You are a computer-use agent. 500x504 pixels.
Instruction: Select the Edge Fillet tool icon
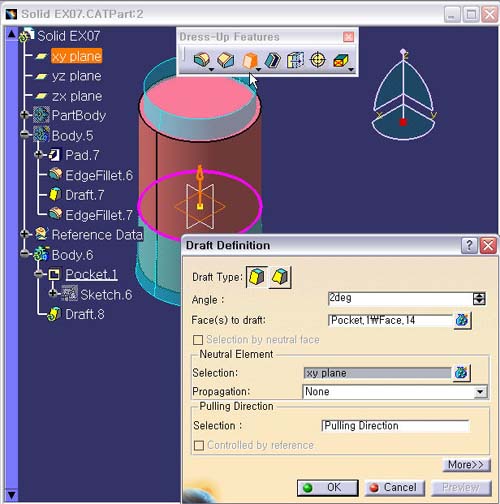pyautogui.click(x=202, y=60)
